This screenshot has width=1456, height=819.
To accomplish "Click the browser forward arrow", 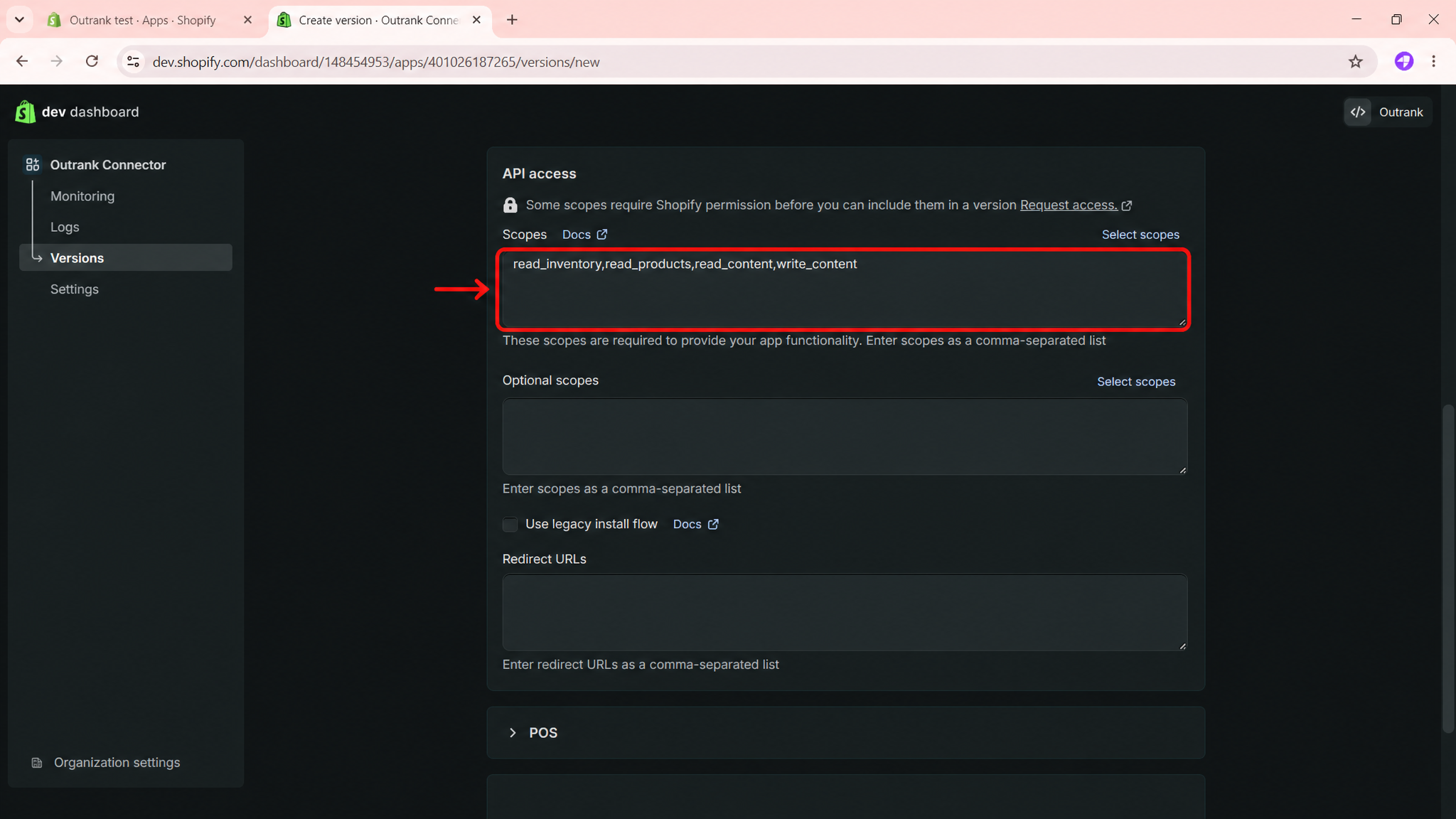I will pos(57,61).
